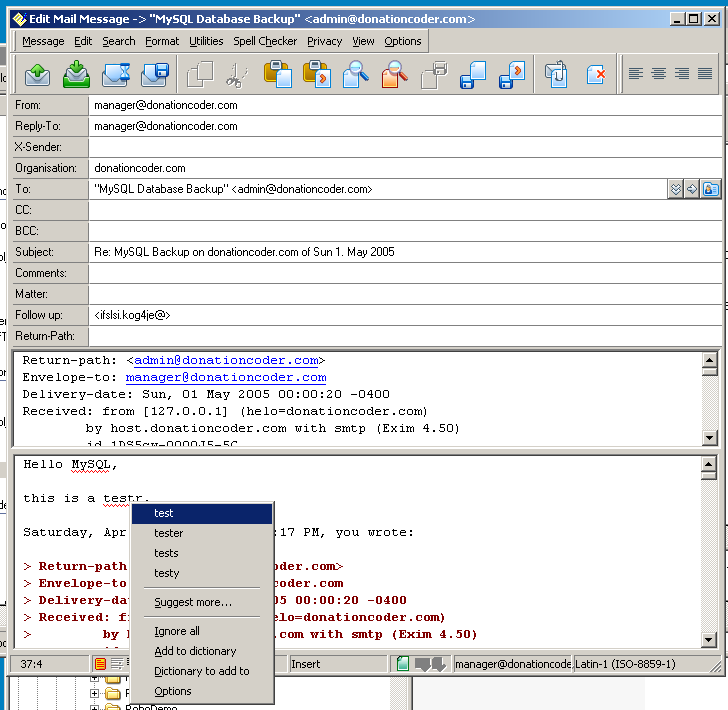Justify the message text
The image size is (728, 710).
pos(705,73)
